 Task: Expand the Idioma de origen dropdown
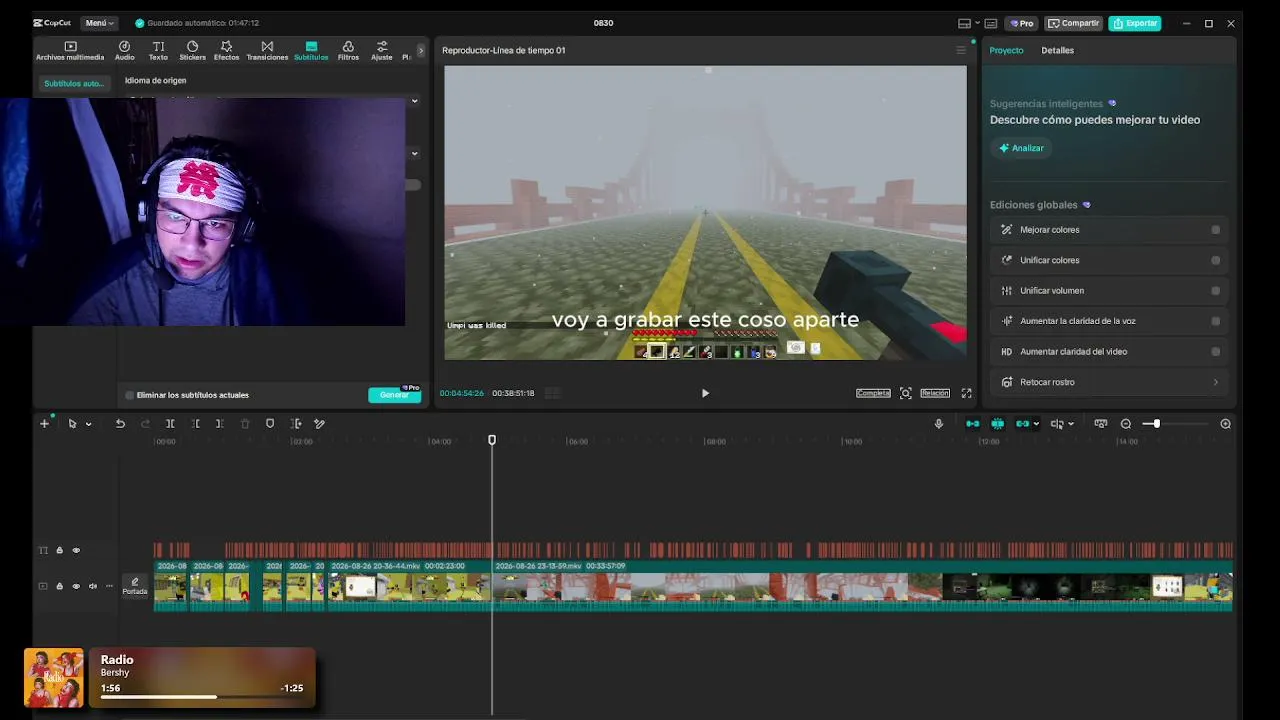415,101
